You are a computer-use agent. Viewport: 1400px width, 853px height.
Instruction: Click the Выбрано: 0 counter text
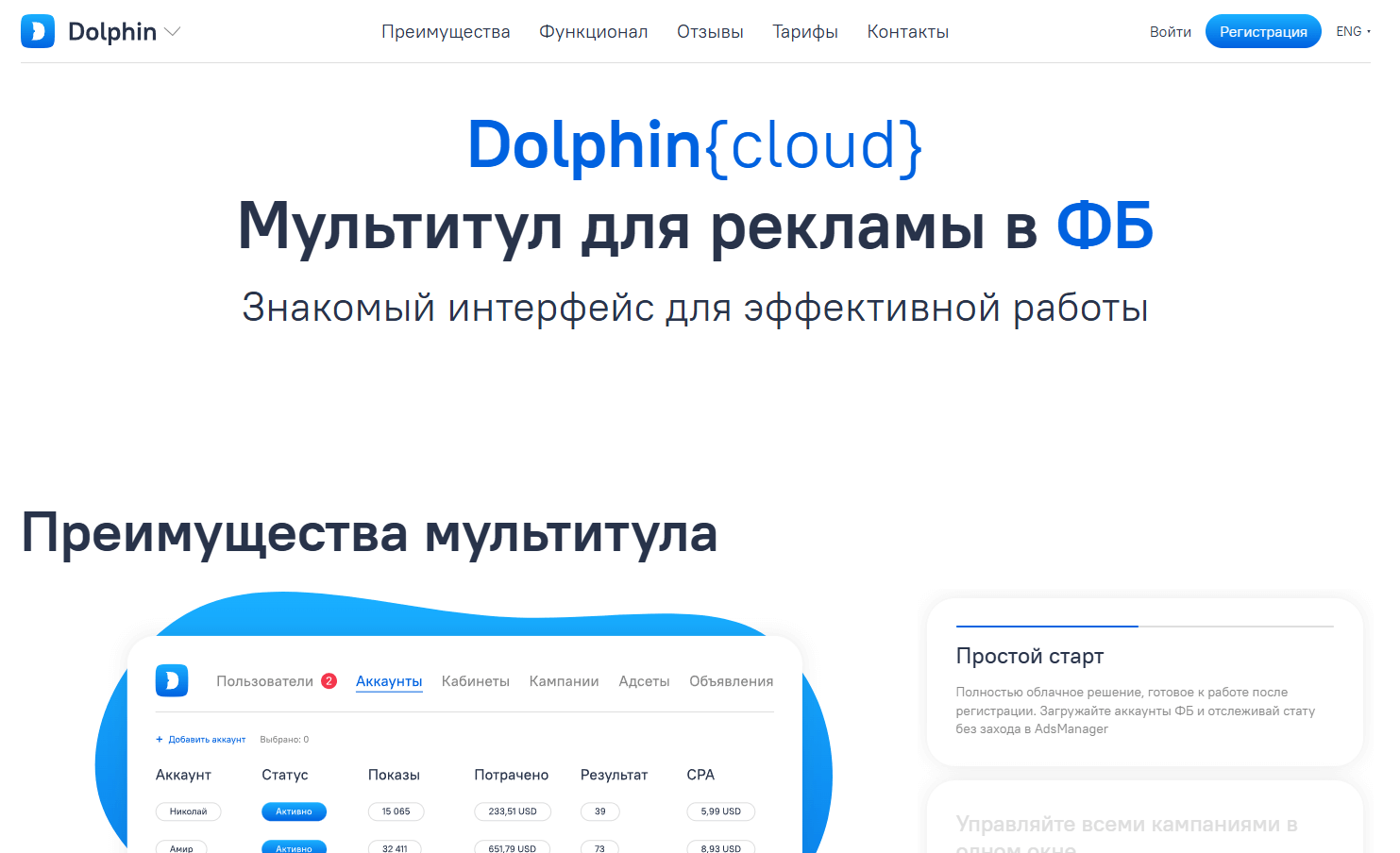(x=284, y=740)
